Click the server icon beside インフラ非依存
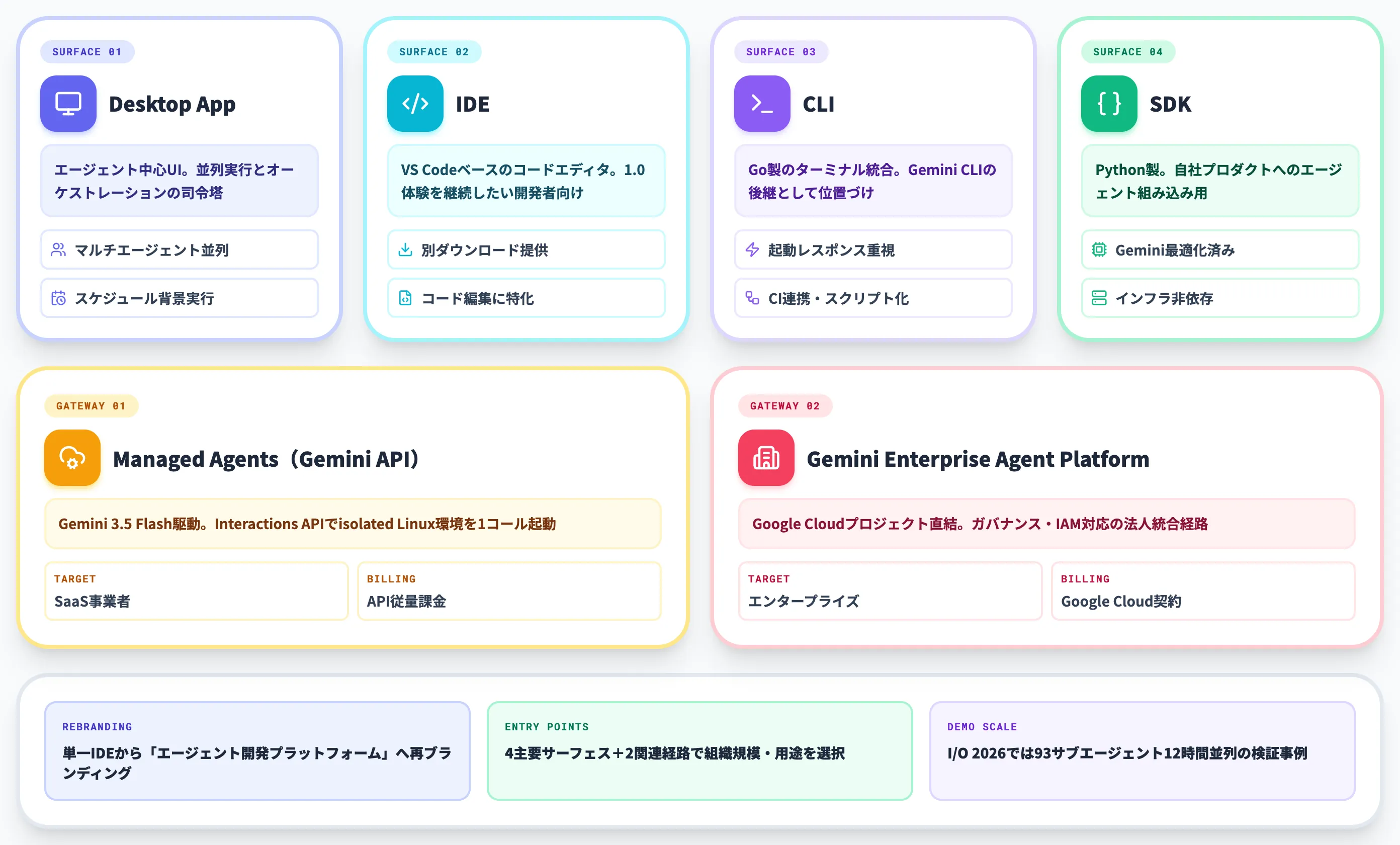 tap(1099, 298)
